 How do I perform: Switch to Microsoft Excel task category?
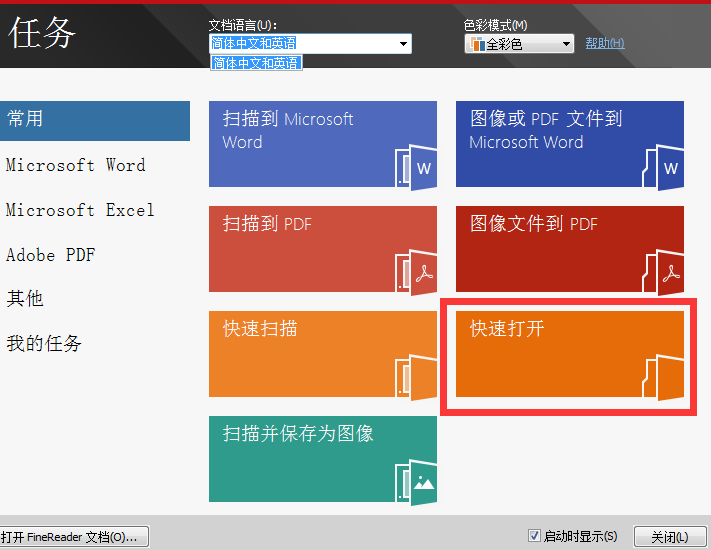pyautogui.click(x=80, y=210)
